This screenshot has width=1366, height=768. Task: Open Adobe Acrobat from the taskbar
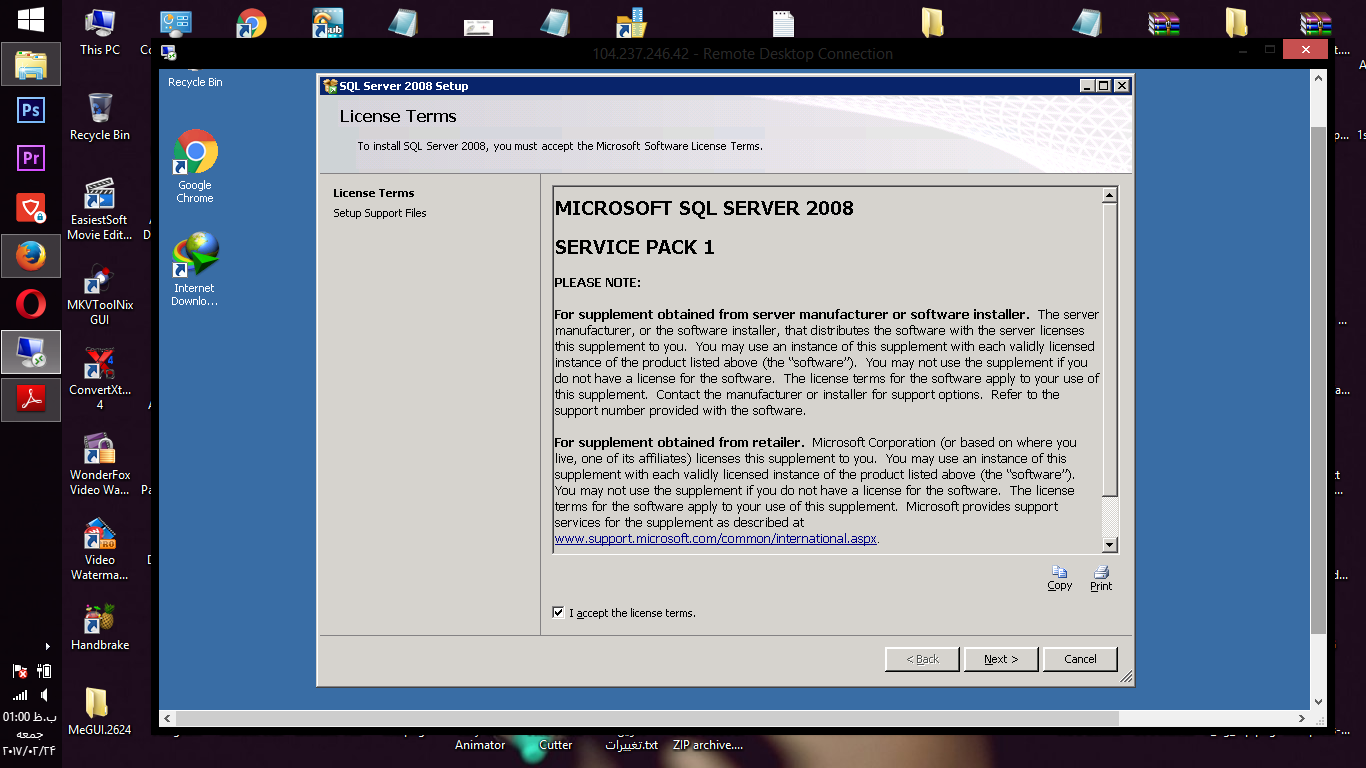pyautogui.click(x=31, y=400)
